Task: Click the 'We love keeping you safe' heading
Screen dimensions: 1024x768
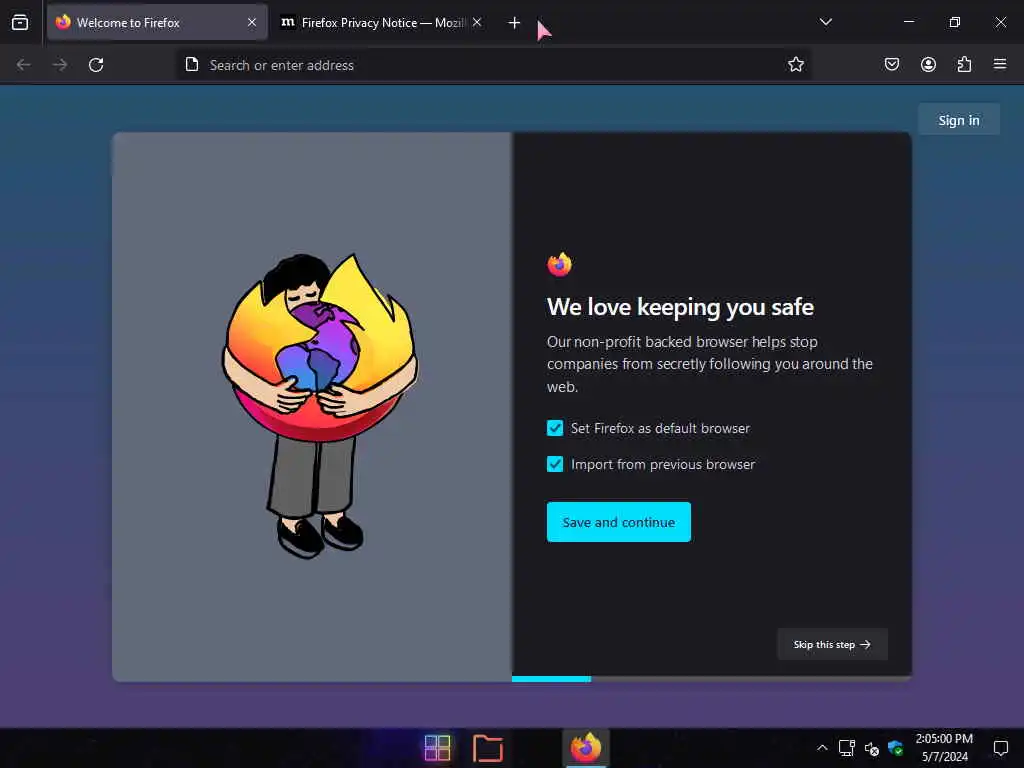Action: [x=680, y=307]
